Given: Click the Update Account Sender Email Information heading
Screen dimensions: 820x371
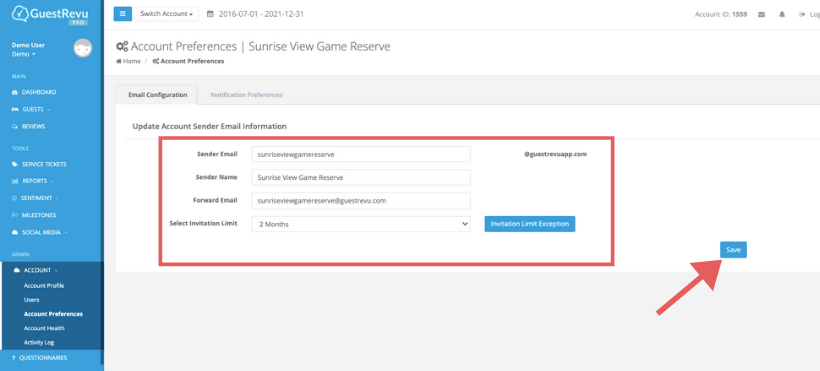Looking at the screenshot, I should point(209,126).
